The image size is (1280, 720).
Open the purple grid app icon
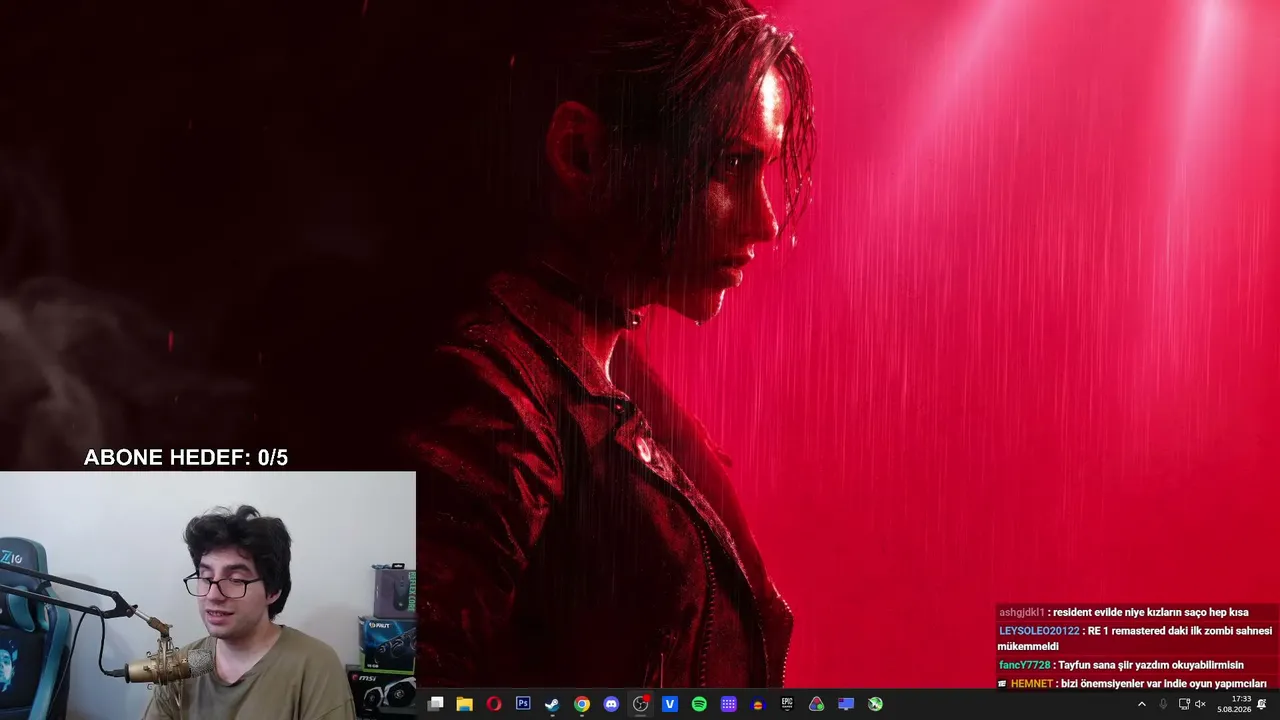(729, 704)
